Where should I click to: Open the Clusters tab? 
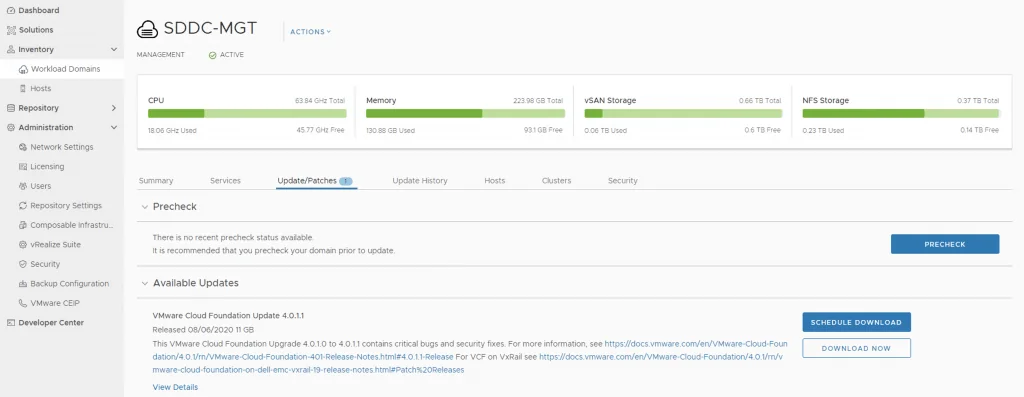coord(556,181)
